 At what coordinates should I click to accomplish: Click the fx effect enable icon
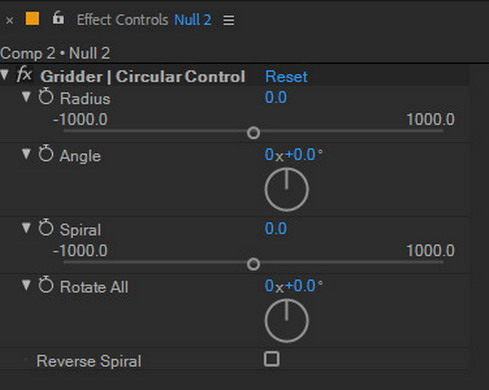click(24, 74)
